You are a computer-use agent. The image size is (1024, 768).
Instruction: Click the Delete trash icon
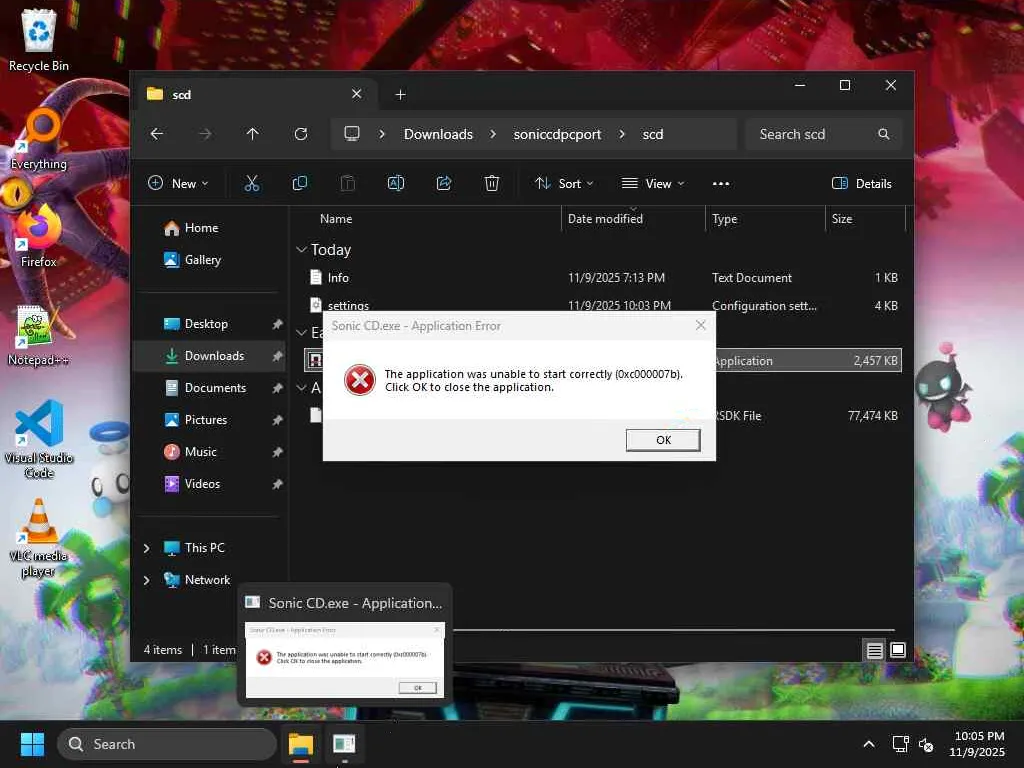click(492, 184)
